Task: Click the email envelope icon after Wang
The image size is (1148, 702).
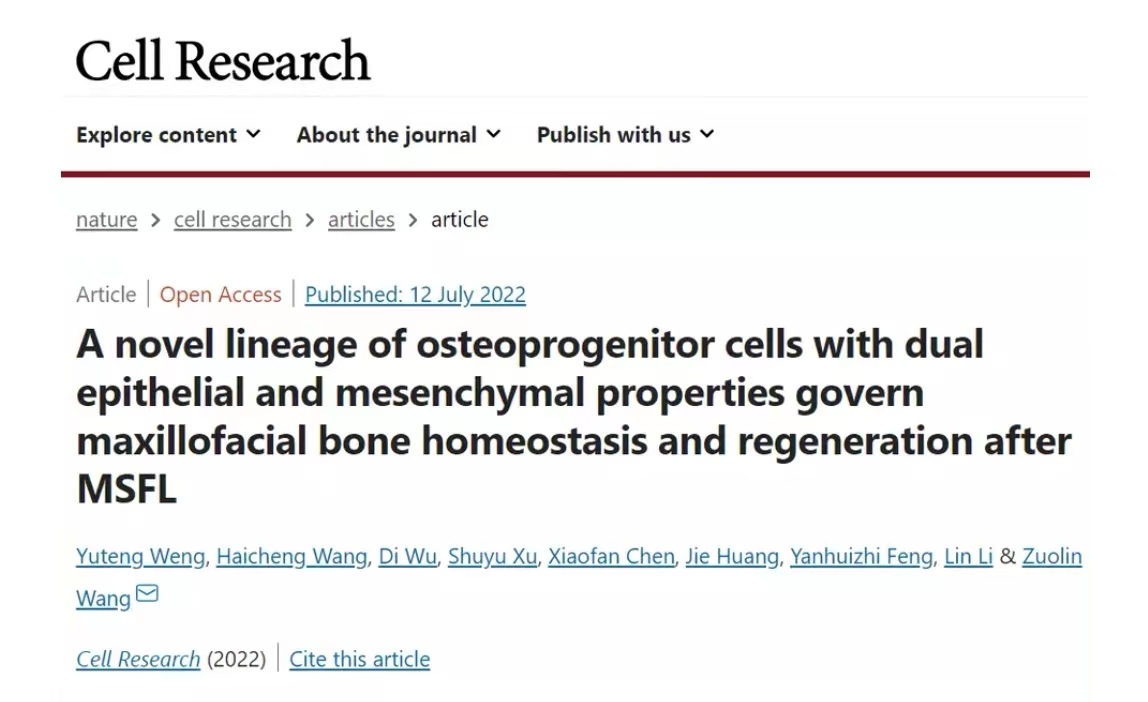Action: point(147,595)
